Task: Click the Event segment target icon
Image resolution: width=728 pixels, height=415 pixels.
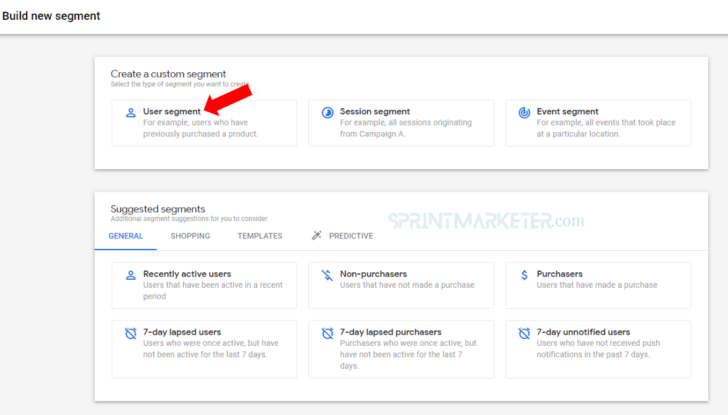Action: pos(524,113)
